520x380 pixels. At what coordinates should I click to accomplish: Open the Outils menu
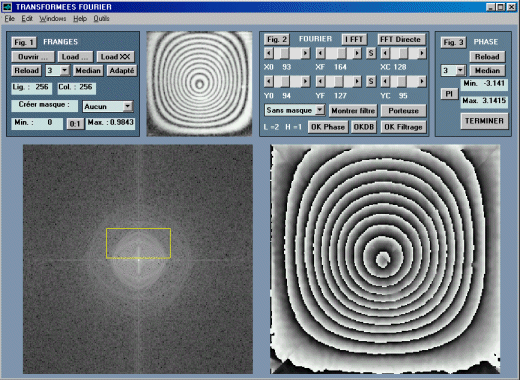tap(101, 19)
